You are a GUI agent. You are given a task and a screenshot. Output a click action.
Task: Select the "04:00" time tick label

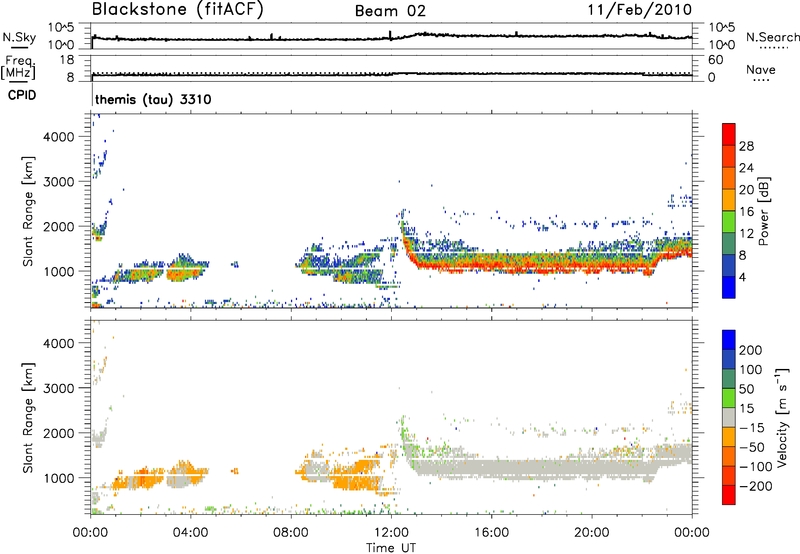190,533
